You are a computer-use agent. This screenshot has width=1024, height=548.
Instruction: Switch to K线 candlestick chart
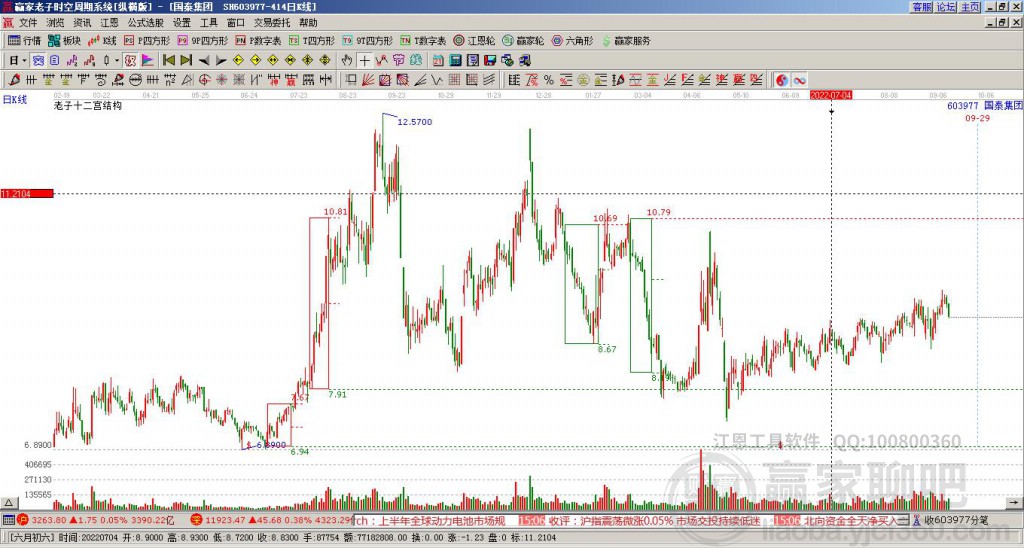[x=101, y=40]
